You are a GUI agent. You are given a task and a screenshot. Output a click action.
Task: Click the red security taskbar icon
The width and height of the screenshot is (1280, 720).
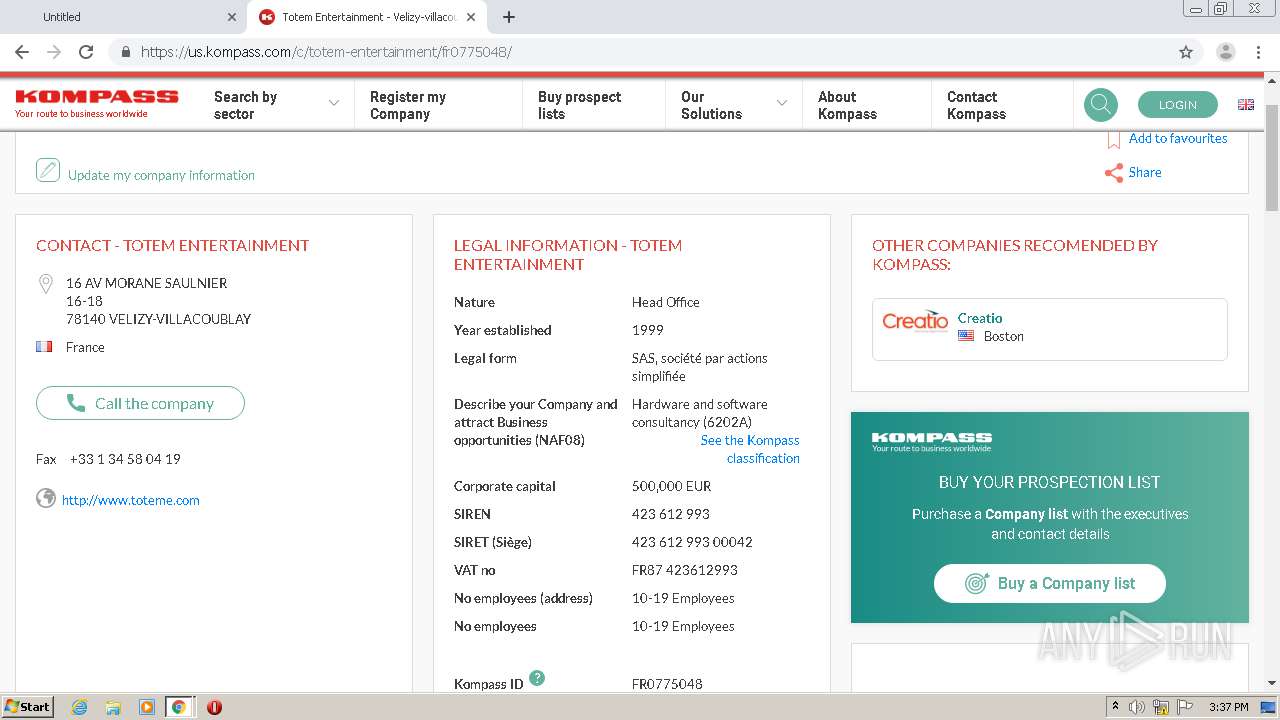[214, 707]
